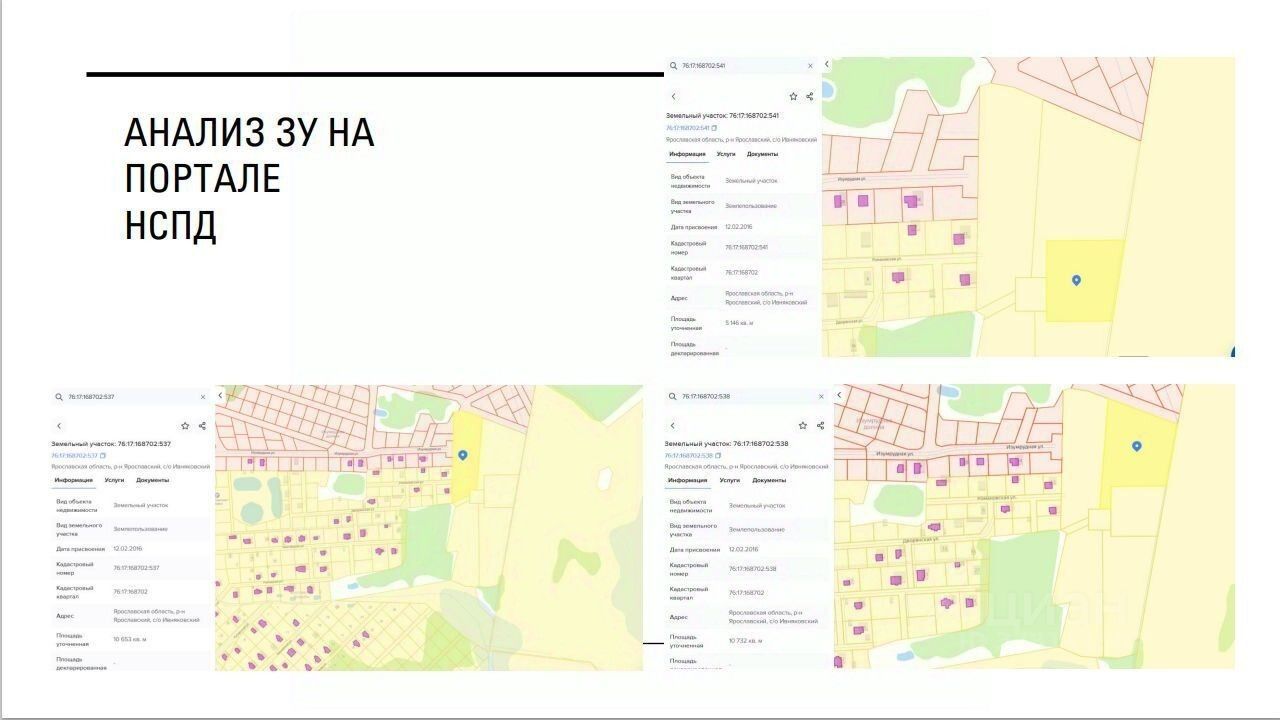1280x720 pixels.
Task: Open the Документы tab in the 541 panel
Action: tap(762, 154)
